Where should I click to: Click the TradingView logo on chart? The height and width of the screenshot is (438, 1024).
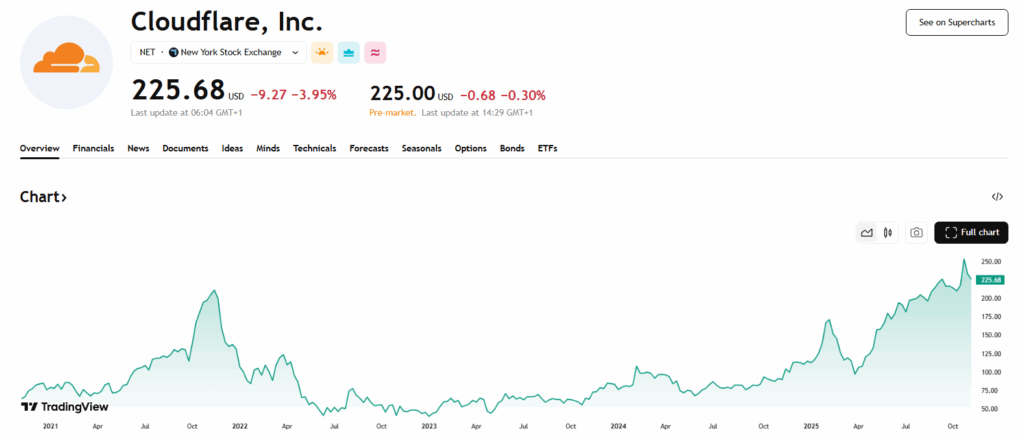click(x=65, y=407)
